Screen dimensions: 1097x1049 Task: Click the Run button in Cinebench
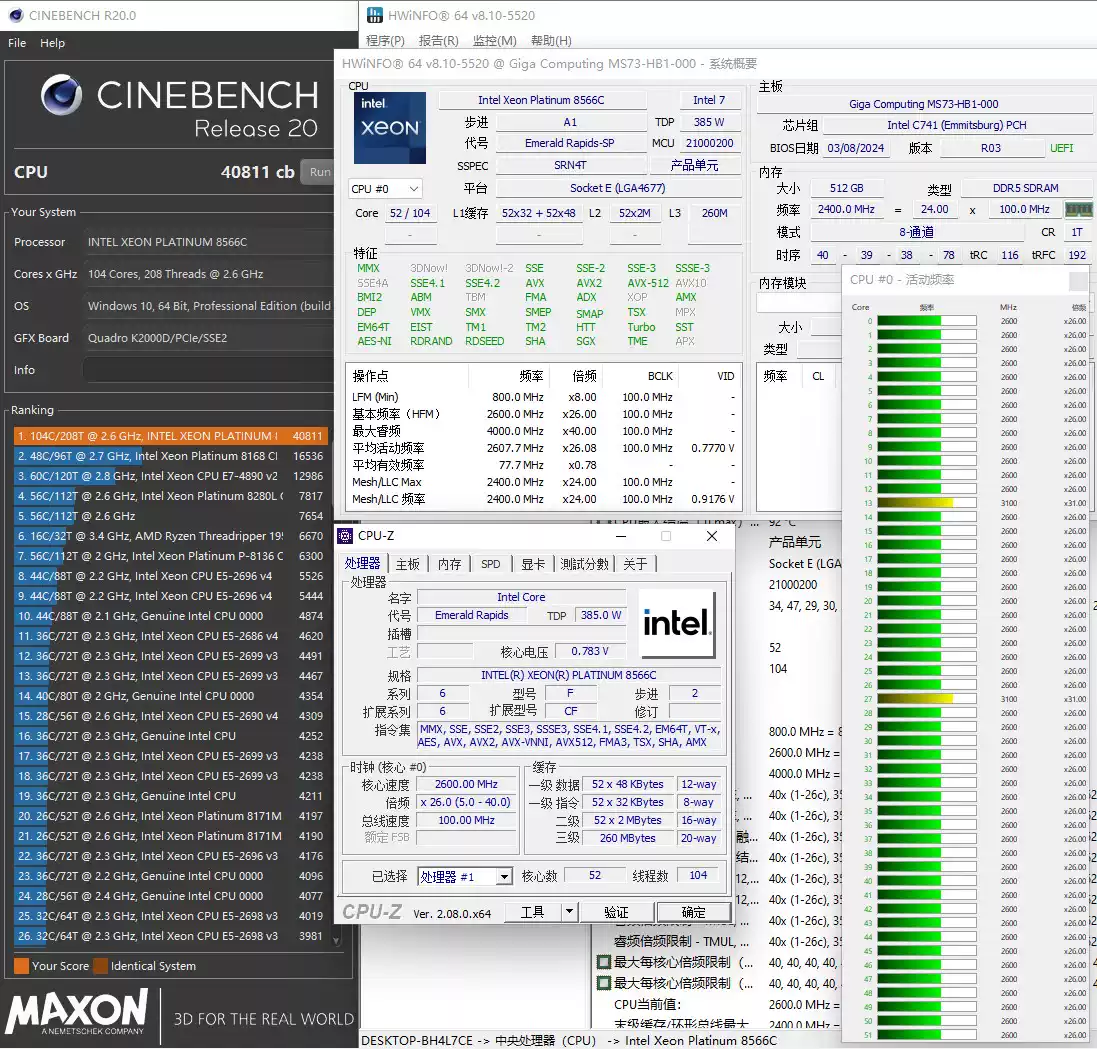pos(319,171)
